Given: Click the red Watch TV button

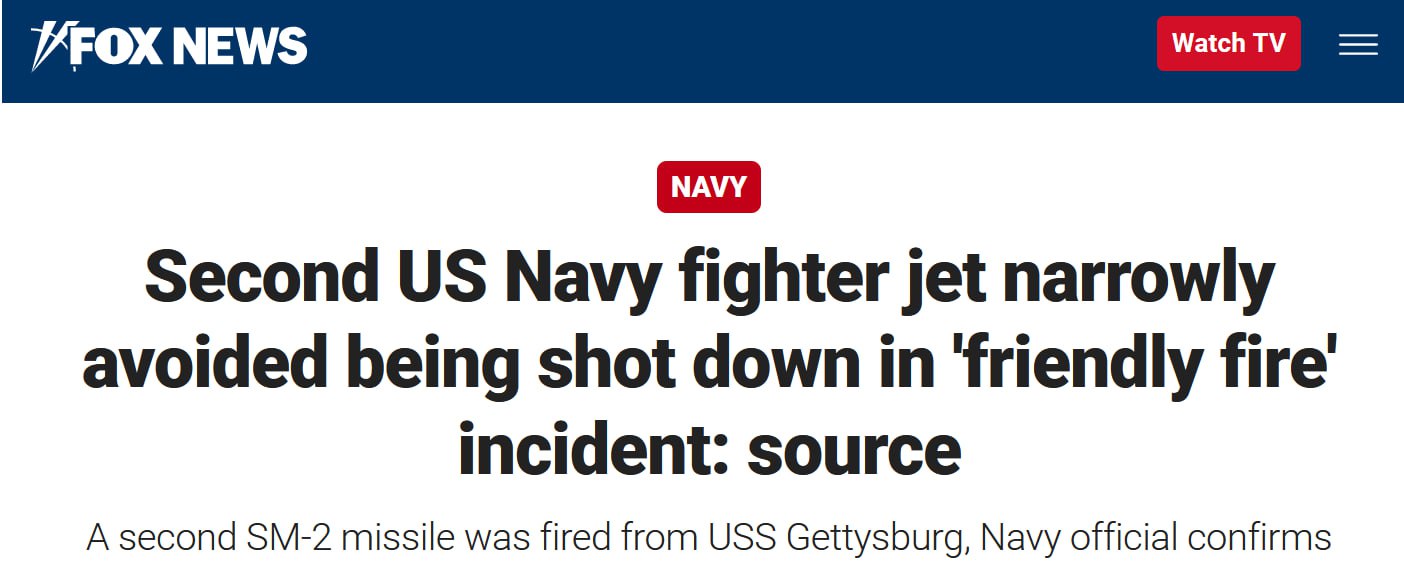Looking at the screenshot, I should point(1228,44).
